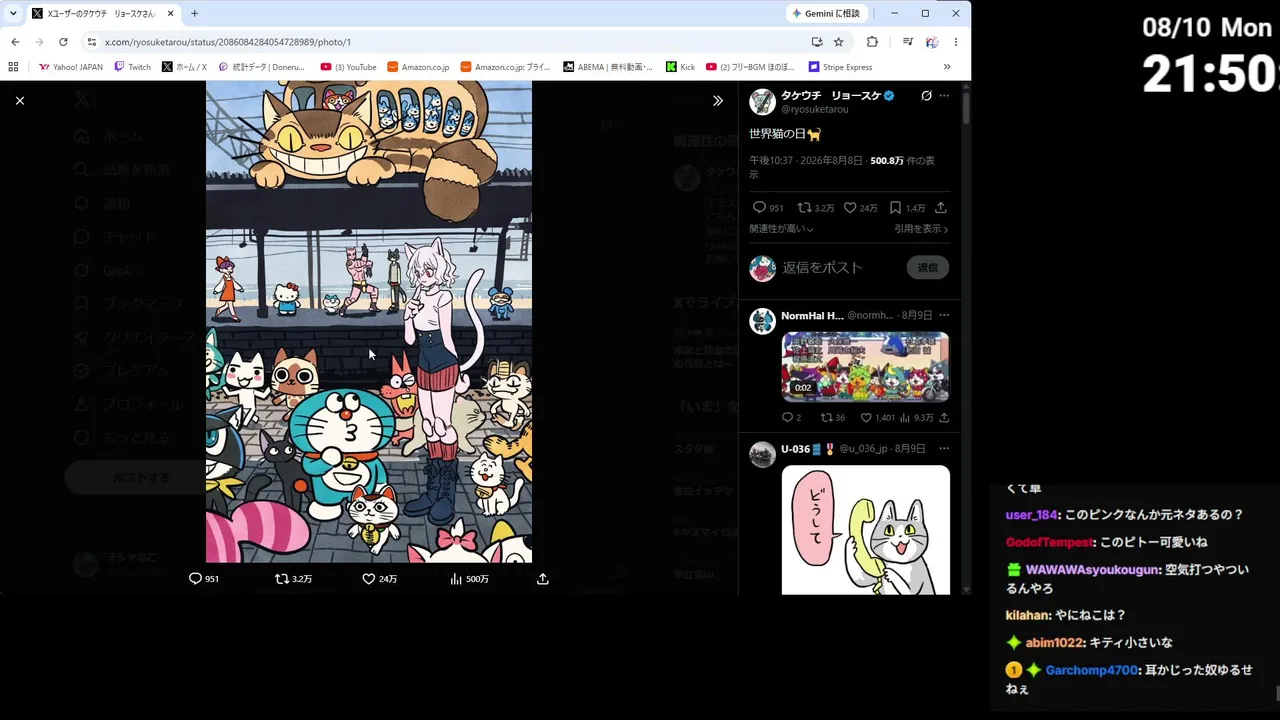The height and width of the screenshot is (720, 1280).
Task: Collapse the side panel with the double-arrow icon
Action: pyautogui.click(x=717, y=100)
